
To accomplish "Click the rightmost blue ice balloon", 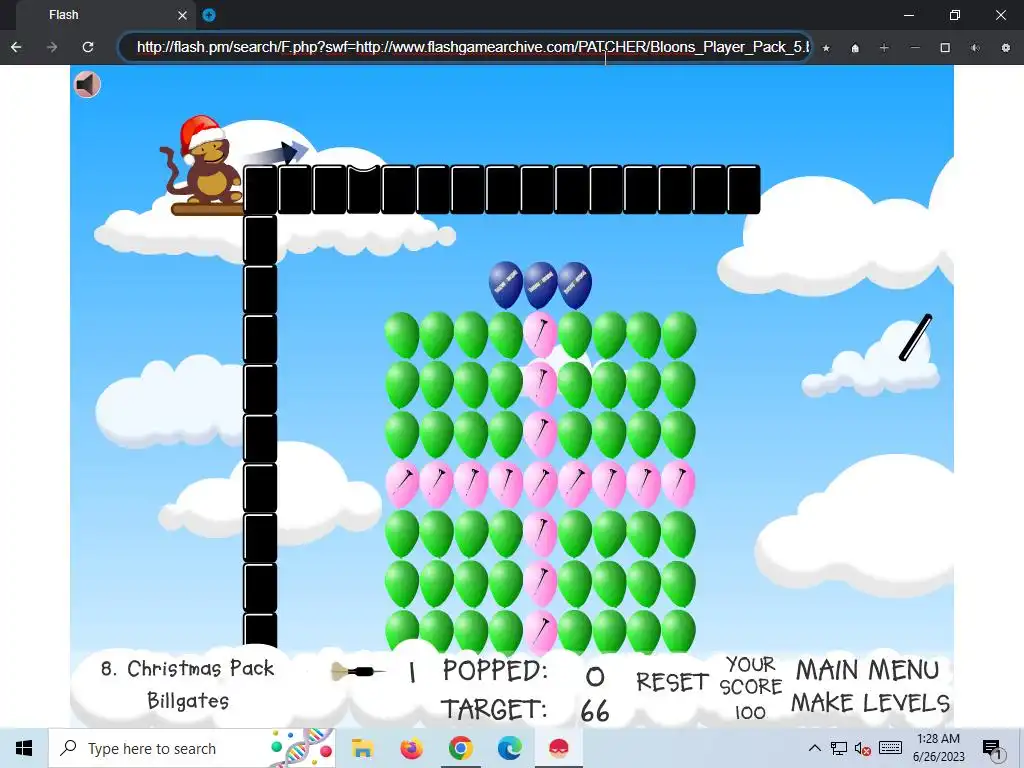I will tap(575, 285).
